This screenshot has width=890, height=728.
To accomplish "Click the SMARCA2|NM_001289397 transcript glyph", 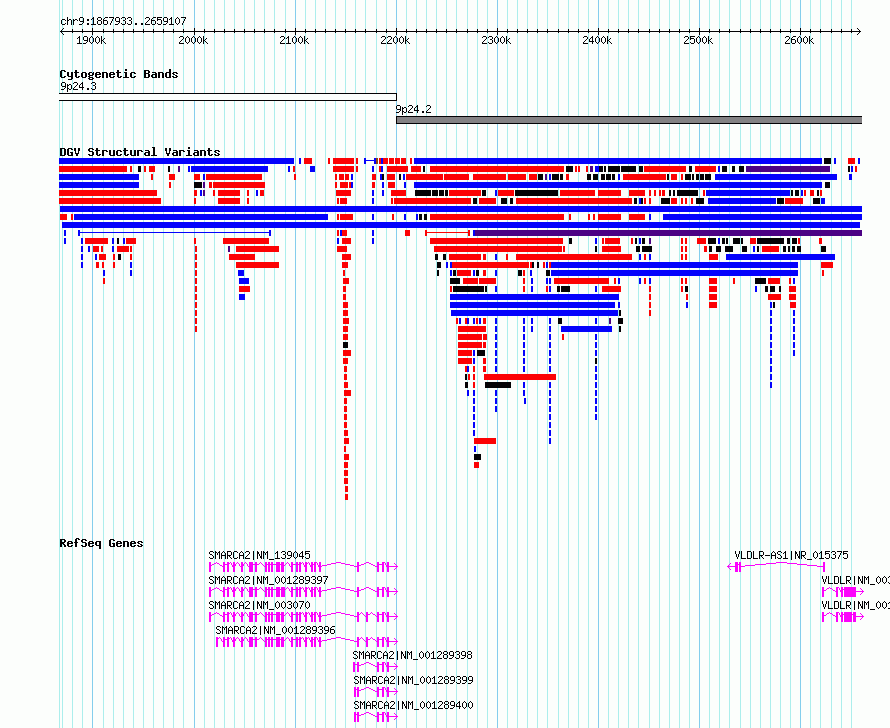I will [x=303, y=591].
